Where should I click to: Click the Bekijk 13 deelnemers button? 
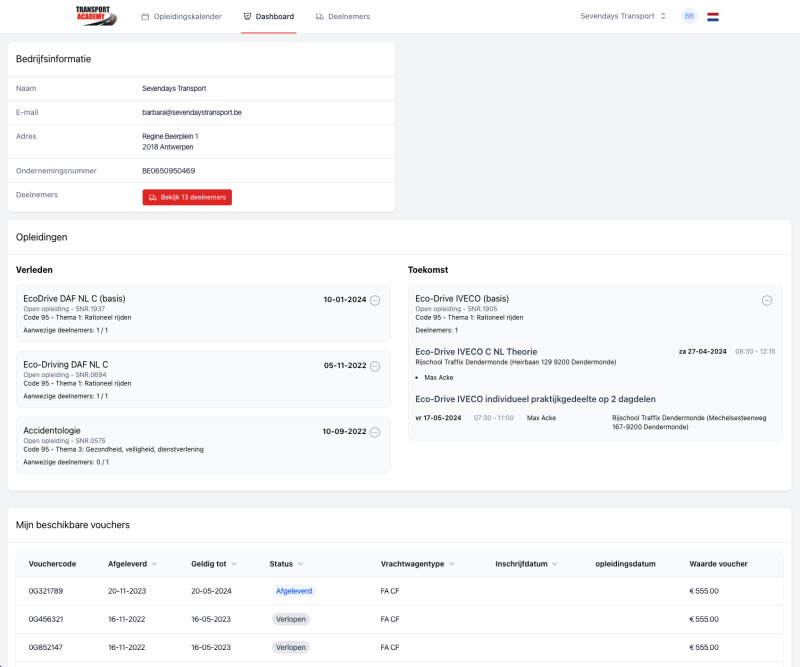click(187, 197)
